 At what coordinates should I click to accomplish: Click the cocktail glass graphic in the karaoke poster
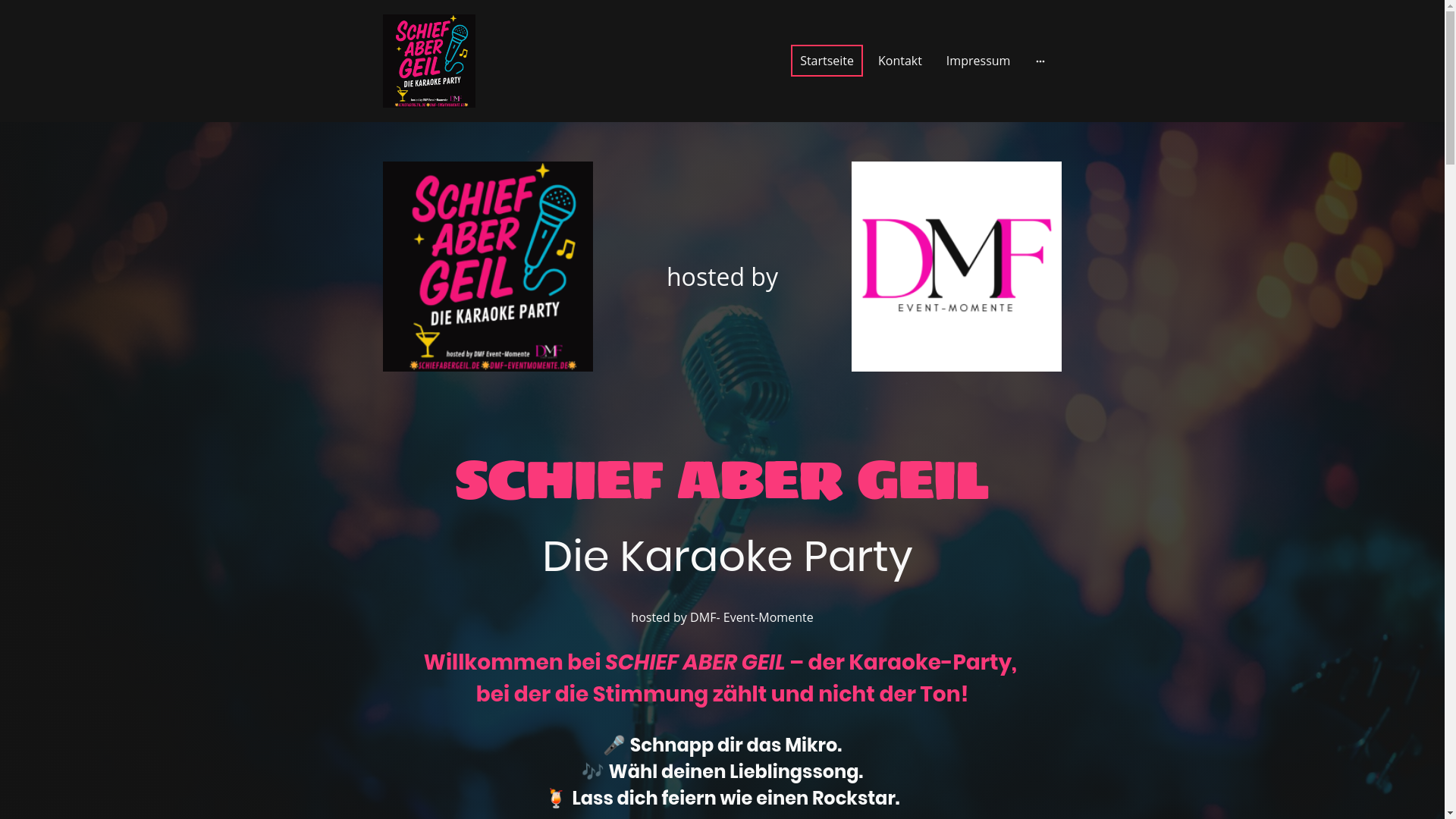427,339
